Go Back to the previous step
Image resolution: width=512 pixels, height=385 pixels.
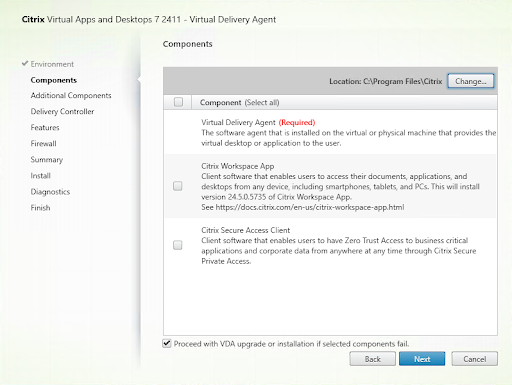point(372,359)
